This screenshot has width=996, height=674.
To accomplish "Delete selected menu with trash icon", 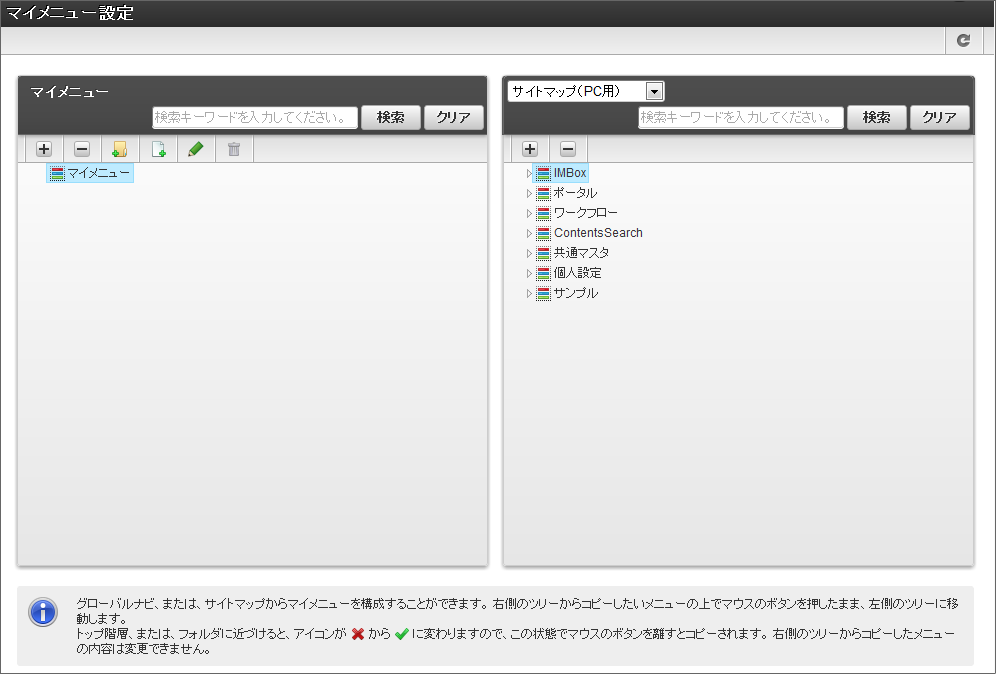I will click(234, 149).
